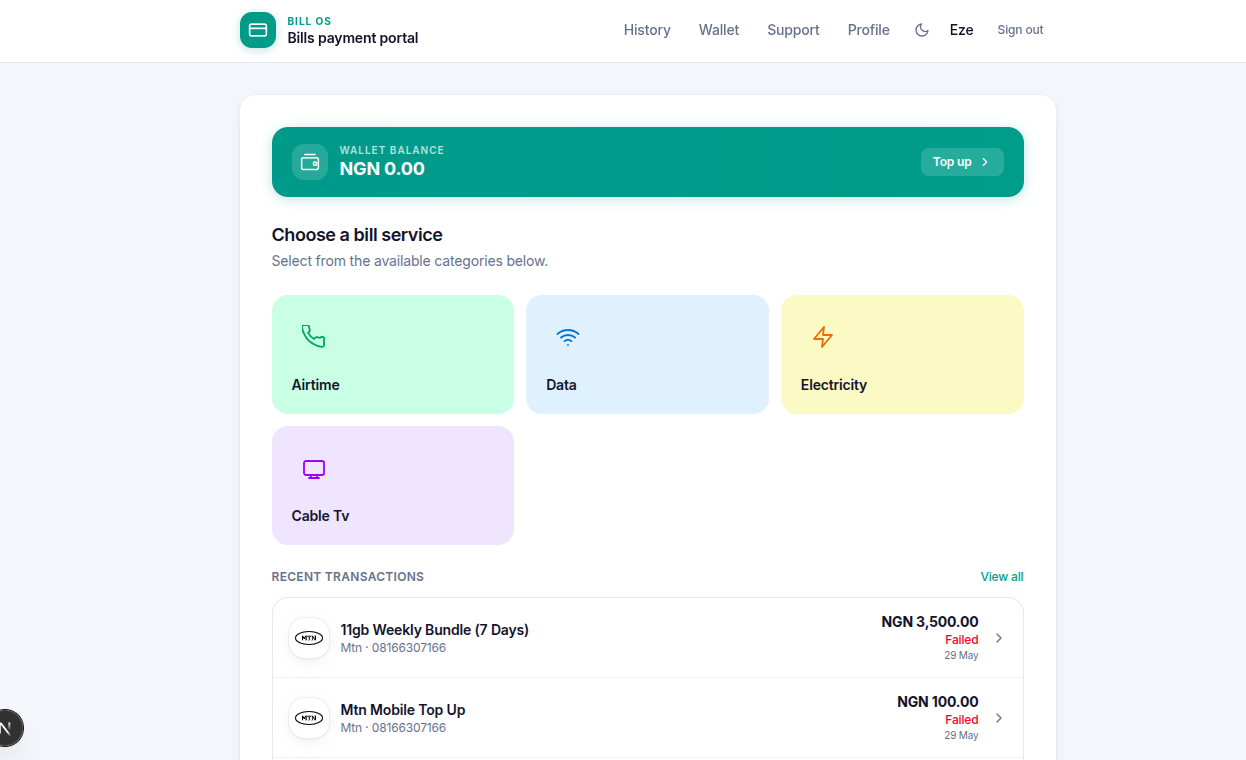
Task: Click 29 May date on Mobile Top Up row
Action: 962,736
